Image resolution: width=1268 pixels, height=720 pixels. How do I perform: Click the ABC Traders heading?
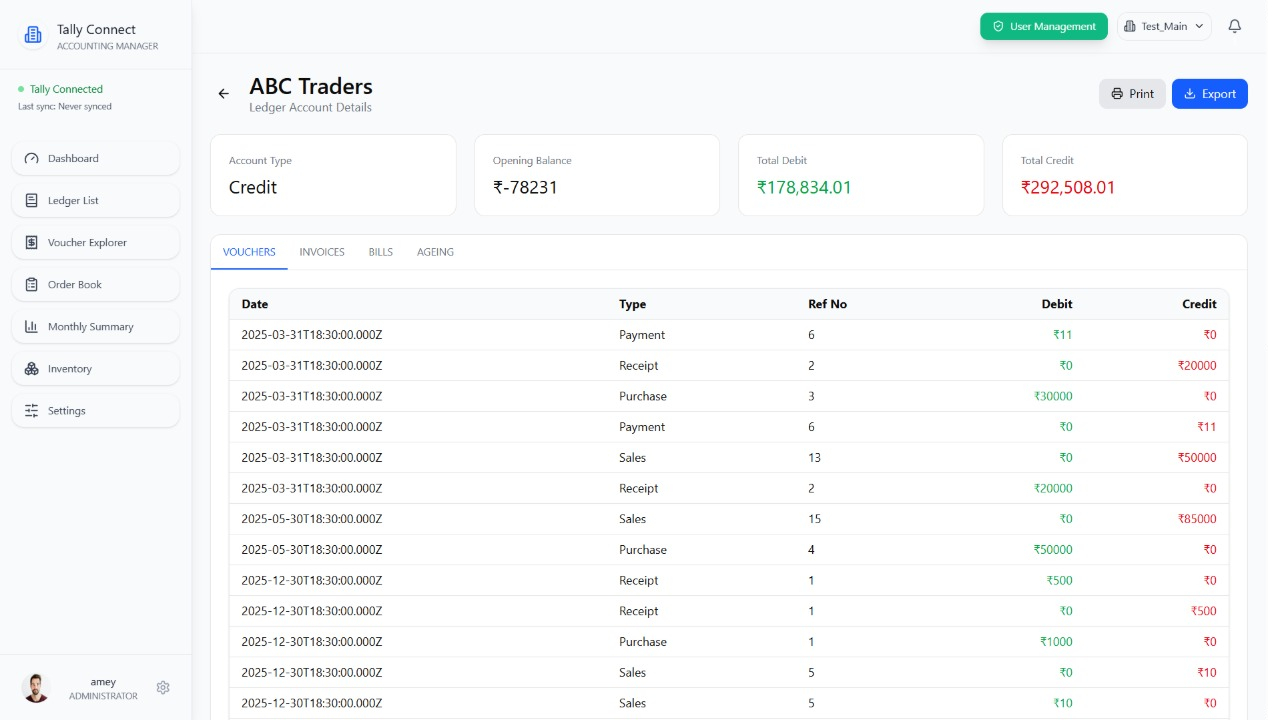pyautogui.click(x=311, y=86)
